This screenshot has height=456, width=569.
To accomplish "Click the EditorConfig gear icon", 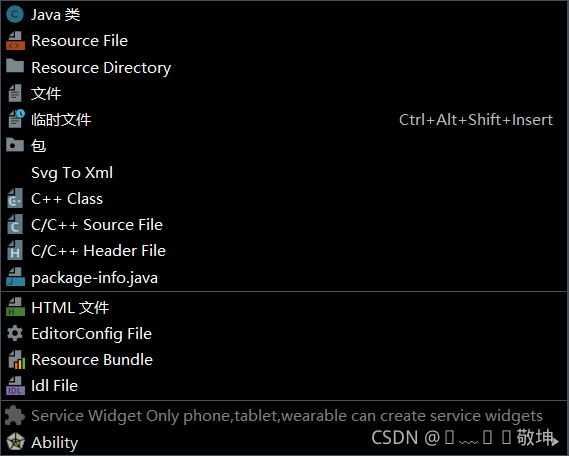I will (x=15, y=333).
